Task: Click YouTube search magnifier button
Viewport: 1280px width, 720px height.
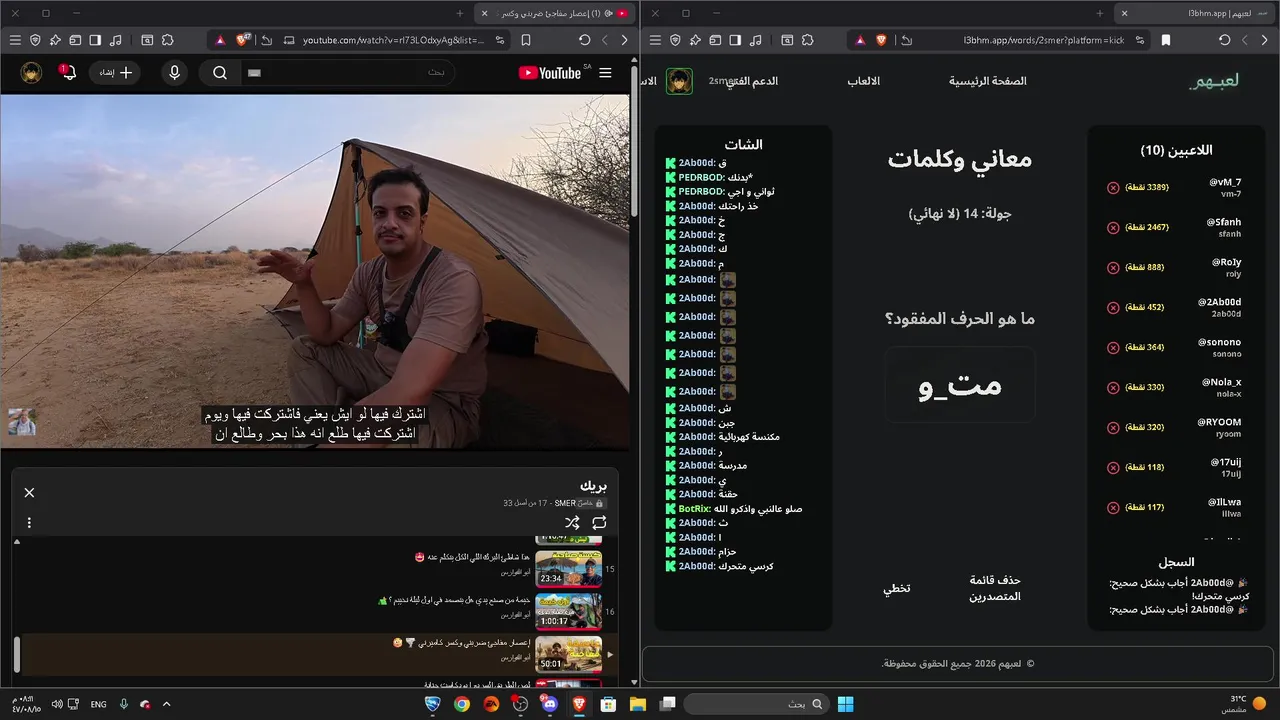Action: pos(220,73)
